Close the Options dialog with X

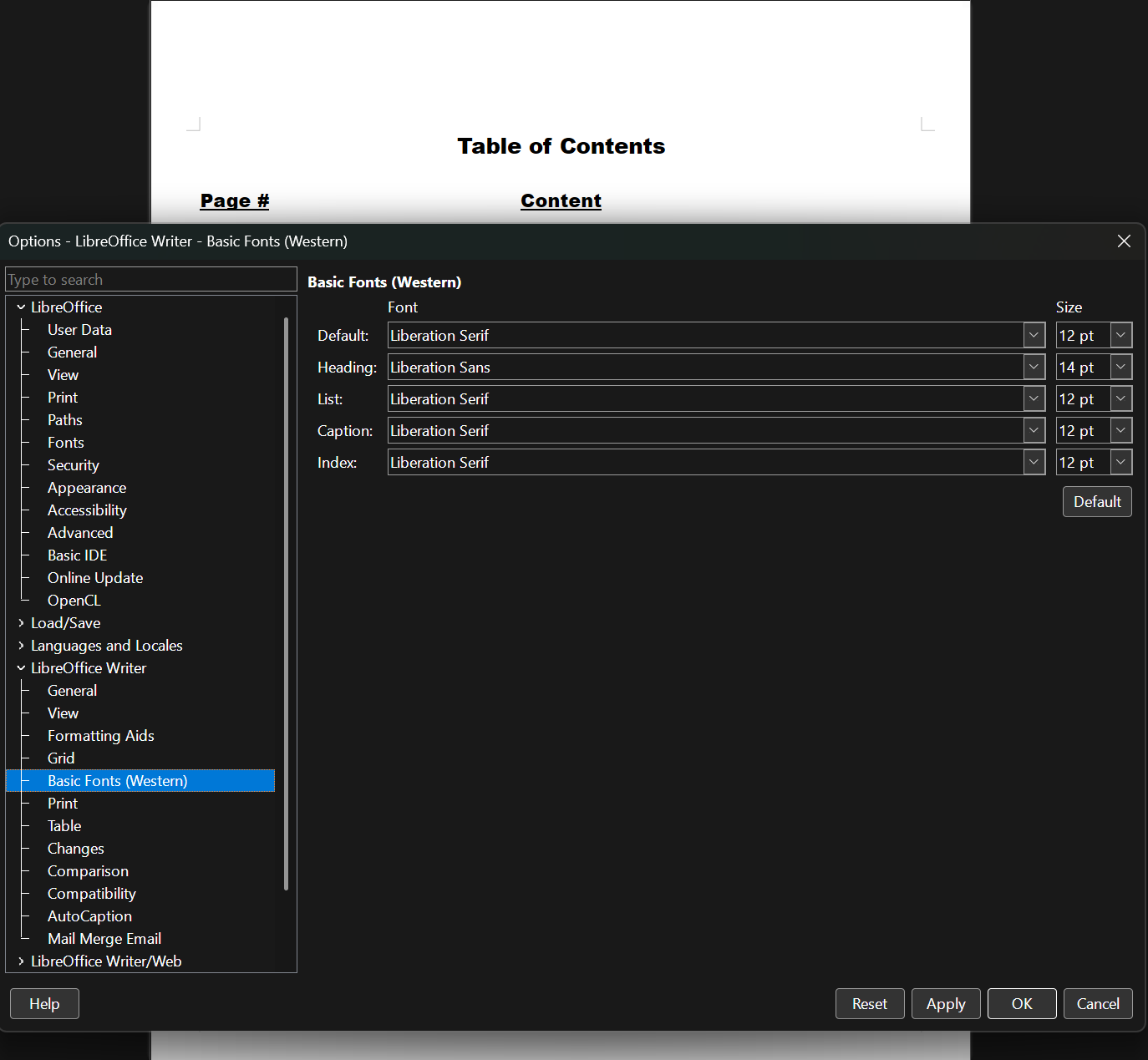click(1124, 241)
